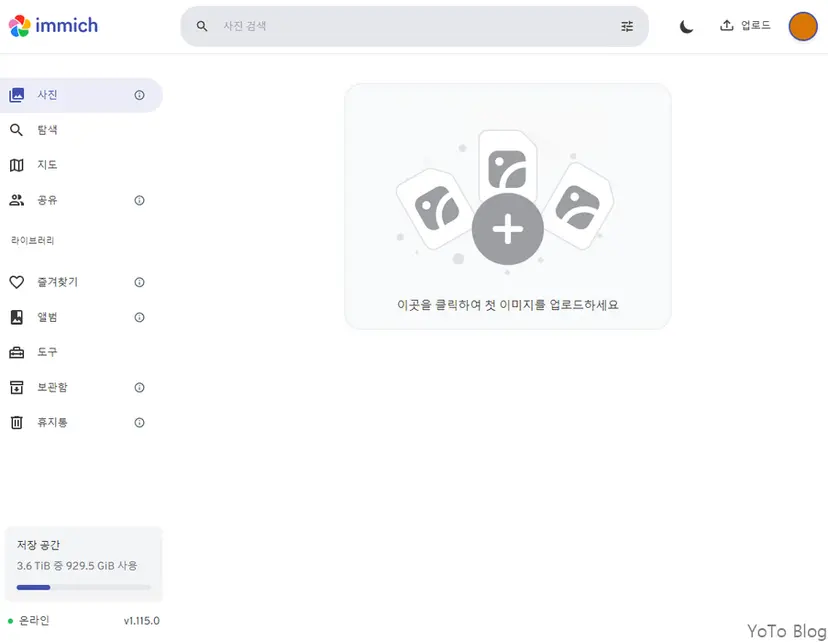Open the 지도 map view

point(47,165)
